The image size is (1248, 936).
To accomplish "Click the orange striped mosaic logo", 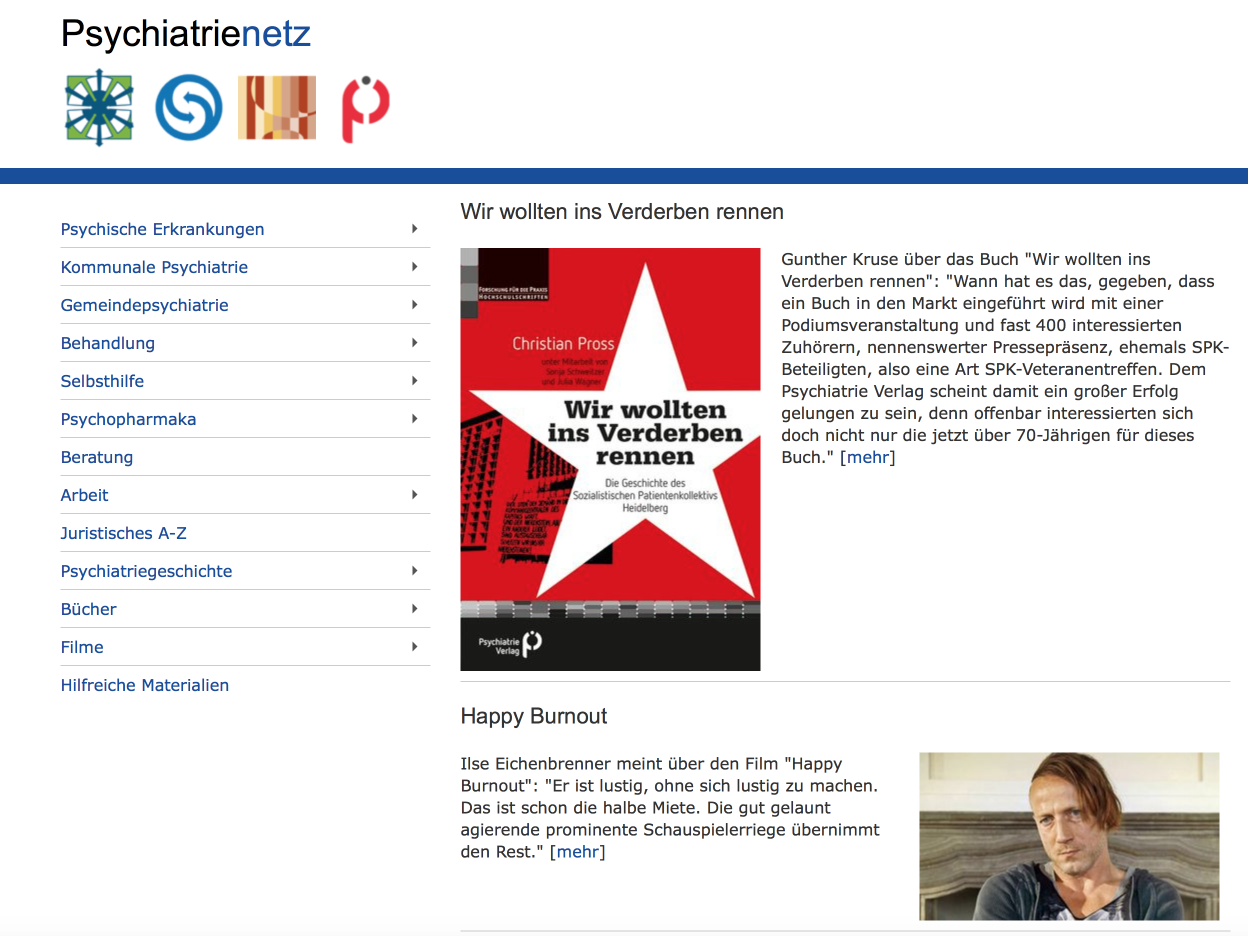I will [277, 108].
